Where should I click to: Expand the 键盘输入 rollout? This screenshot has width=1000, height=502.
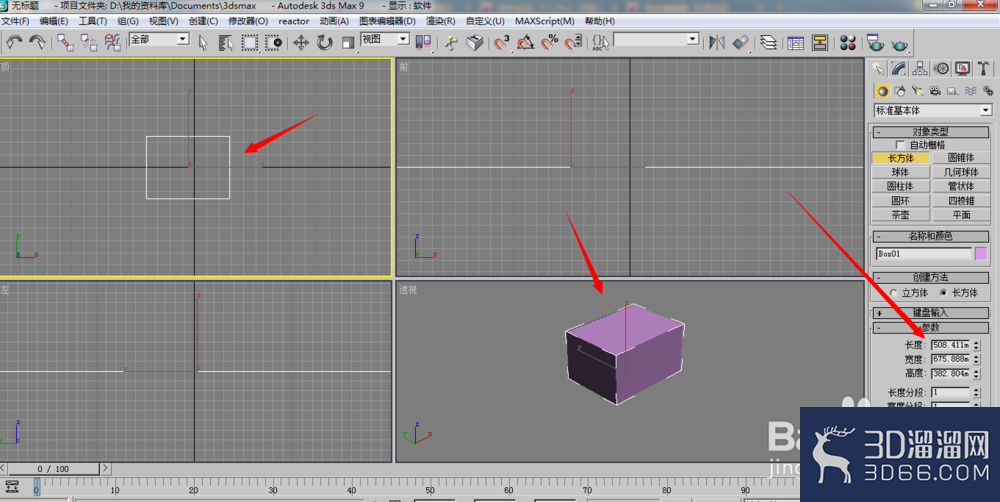point(930,313)
